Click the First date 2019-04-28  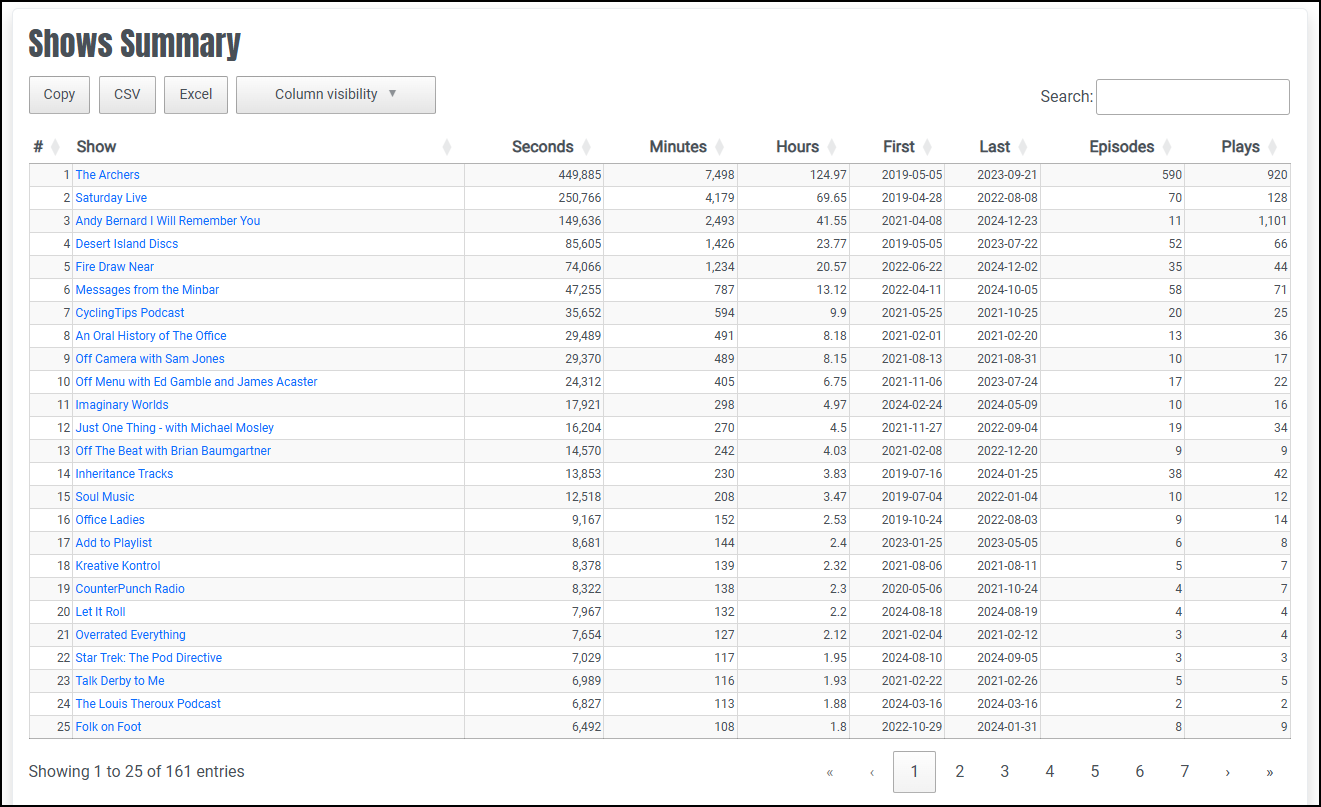click(912, 198)
